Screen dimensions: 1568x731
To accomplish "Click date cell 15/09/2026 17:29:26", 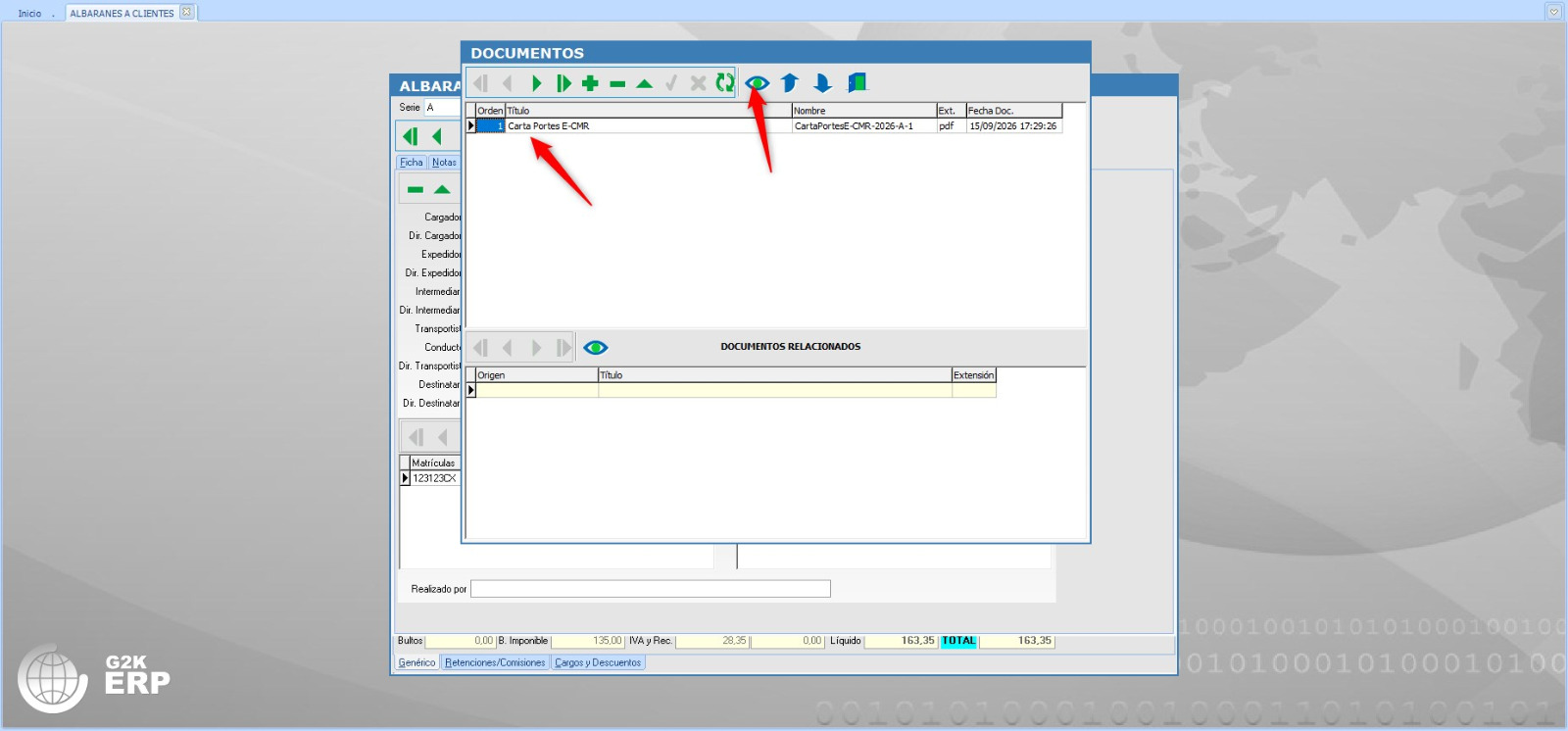I will coord(1013,126).
